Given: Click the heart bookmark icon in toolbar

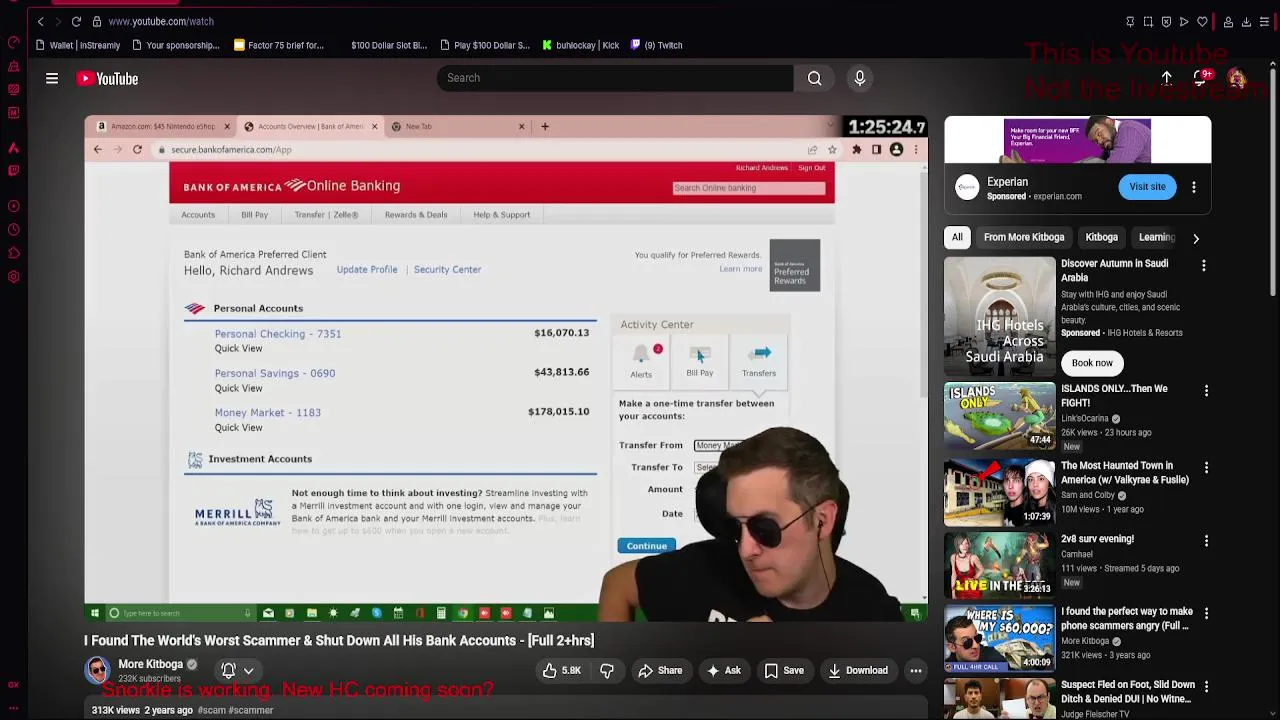Looking at the screenshot, I should (1202, 21).
